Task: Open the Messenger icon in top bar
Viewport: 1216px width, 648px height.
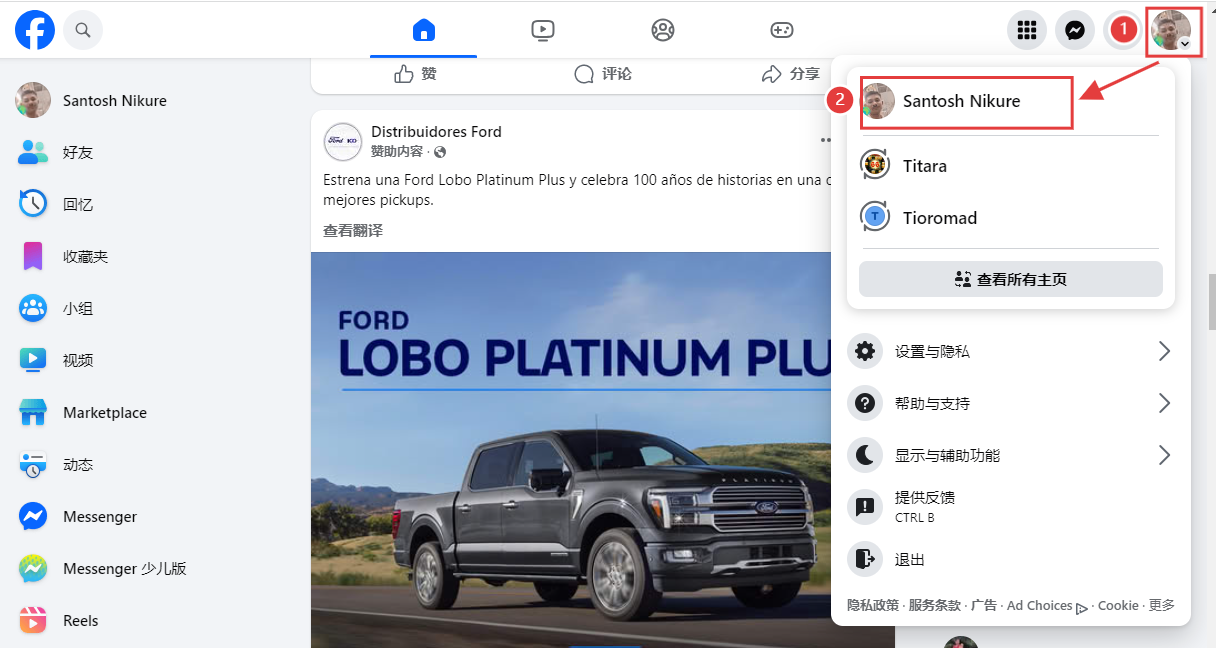Action: coord(1075,30)
